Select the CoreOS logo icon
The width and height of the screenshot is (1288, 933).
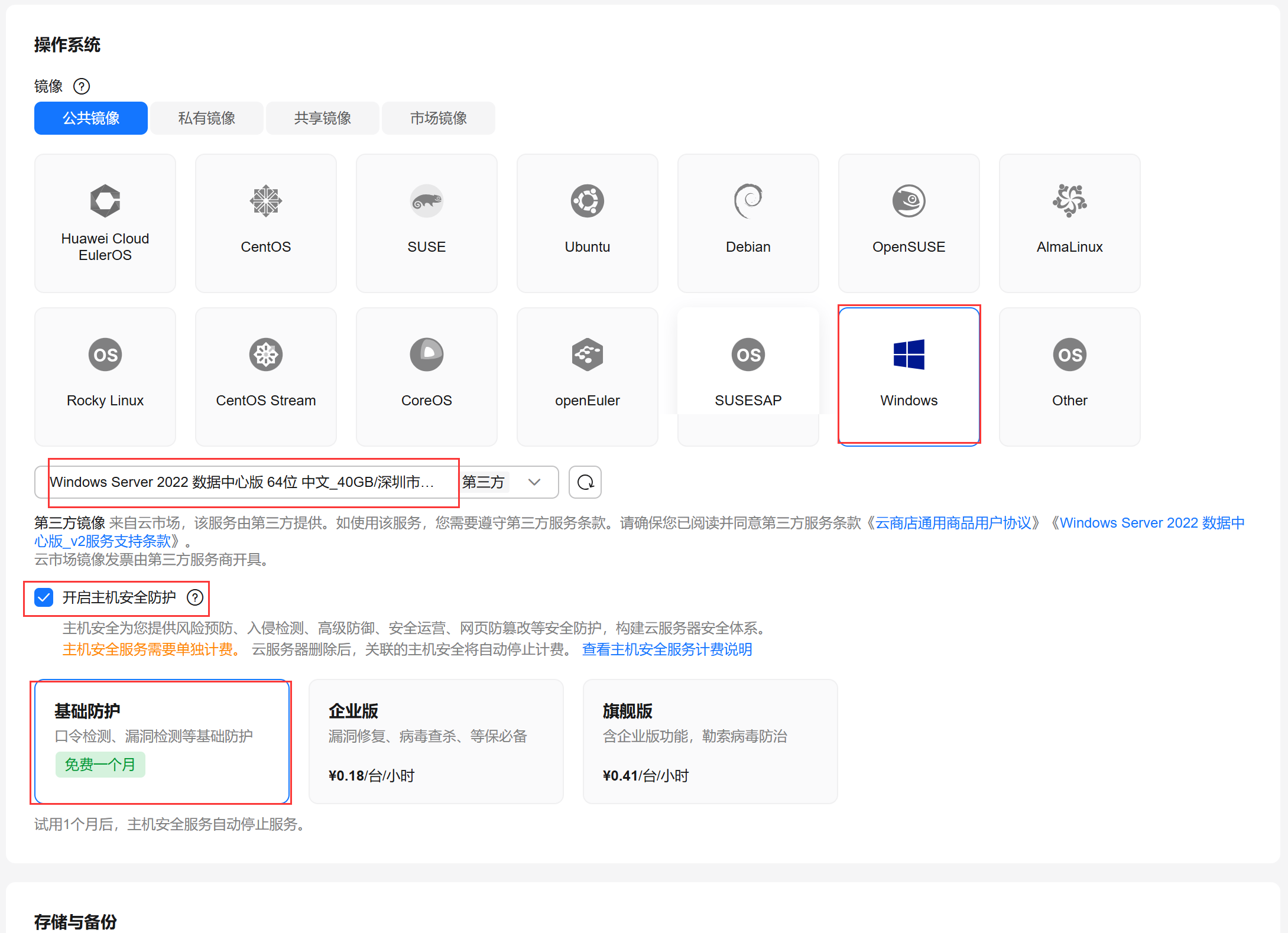pyautogui.click(x=427, y=355)
